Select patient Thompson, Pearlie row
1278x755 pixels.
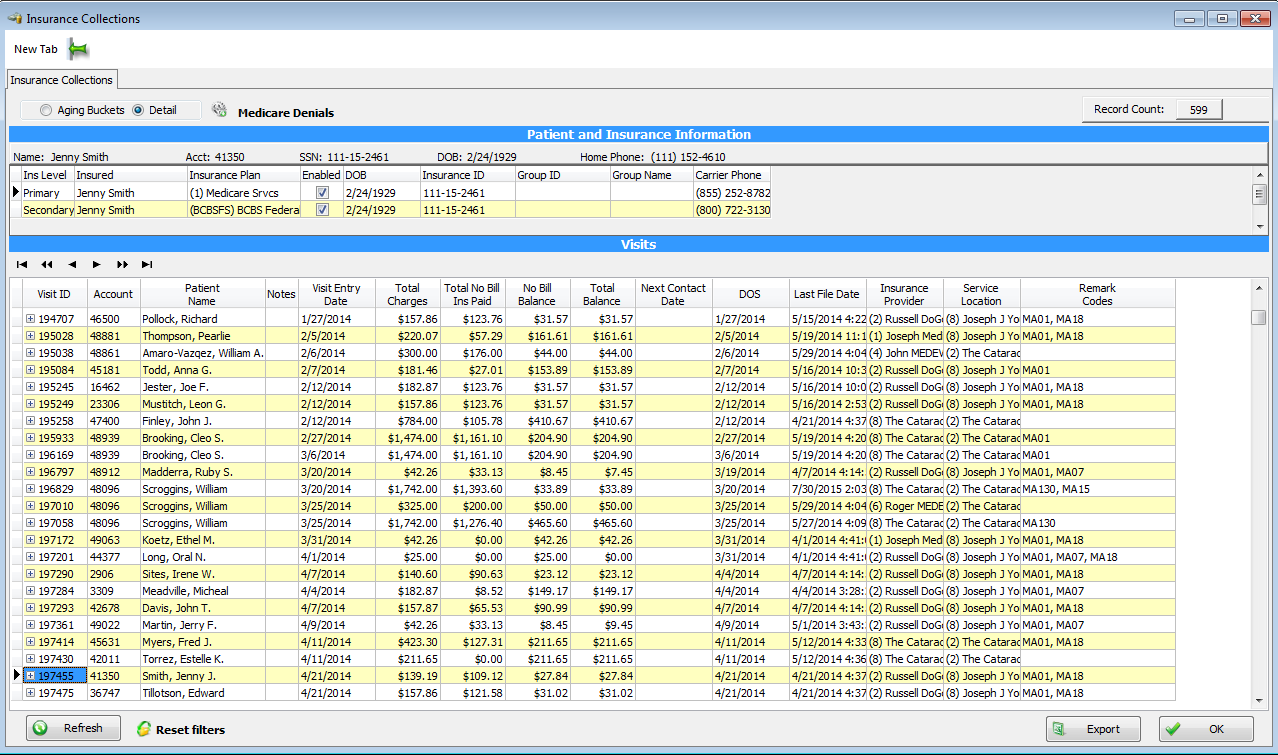pyautogui.click(x=599, y=336)
